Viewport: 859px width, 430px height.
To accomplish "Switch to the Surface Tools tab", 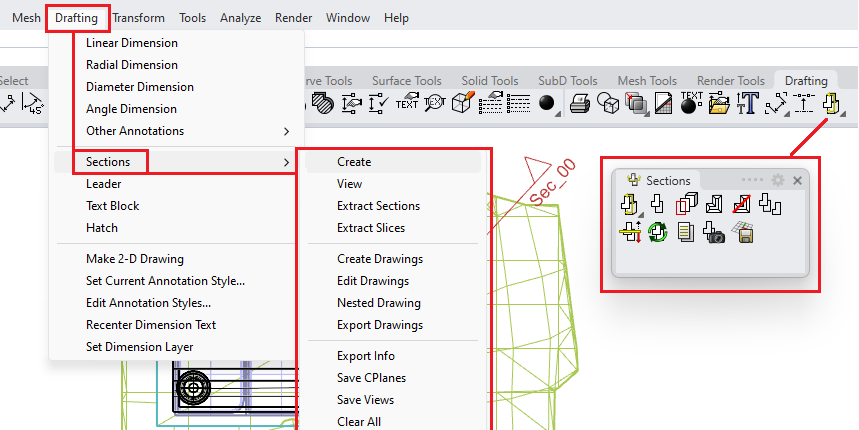I will [x=406, y=81].
